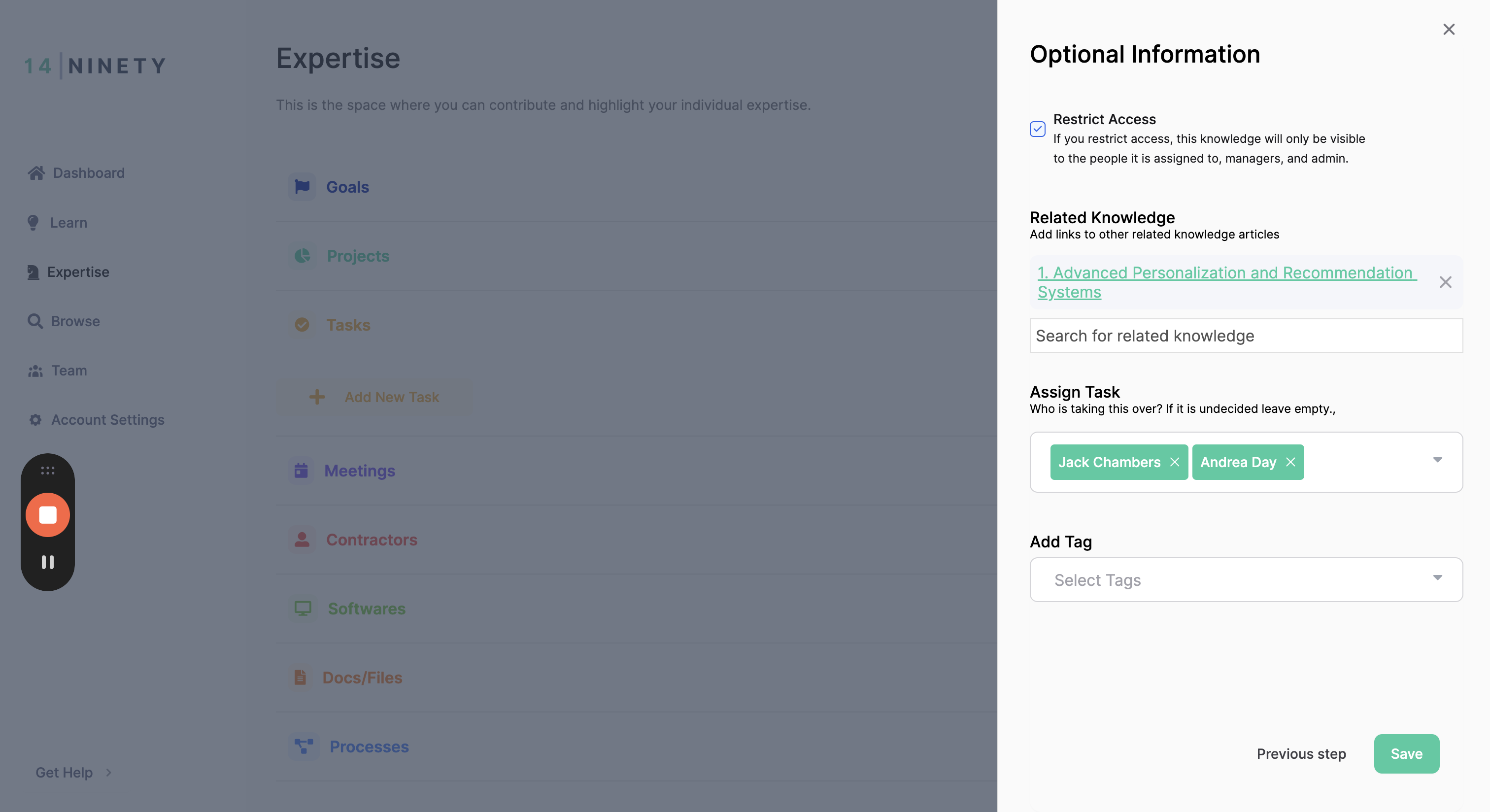Remove Andrea Day from assignees
This screenshot has width=1490, height=812.
(1290, 462)
